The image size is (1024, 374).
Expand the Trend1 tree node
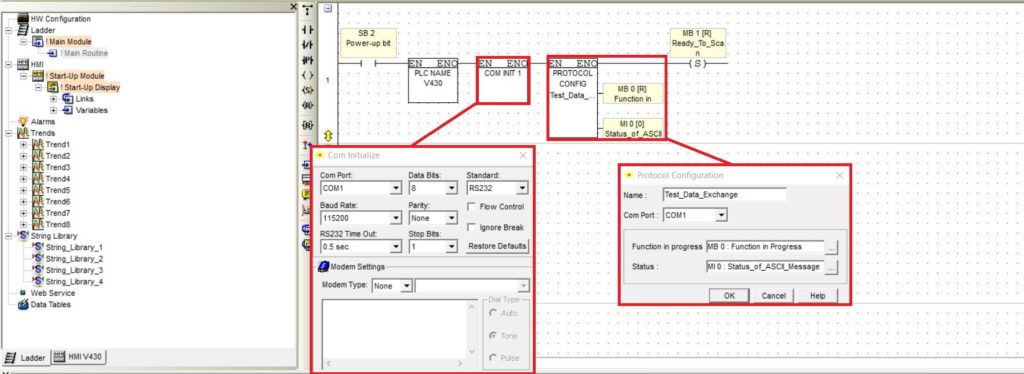click(x=24, y=144)
